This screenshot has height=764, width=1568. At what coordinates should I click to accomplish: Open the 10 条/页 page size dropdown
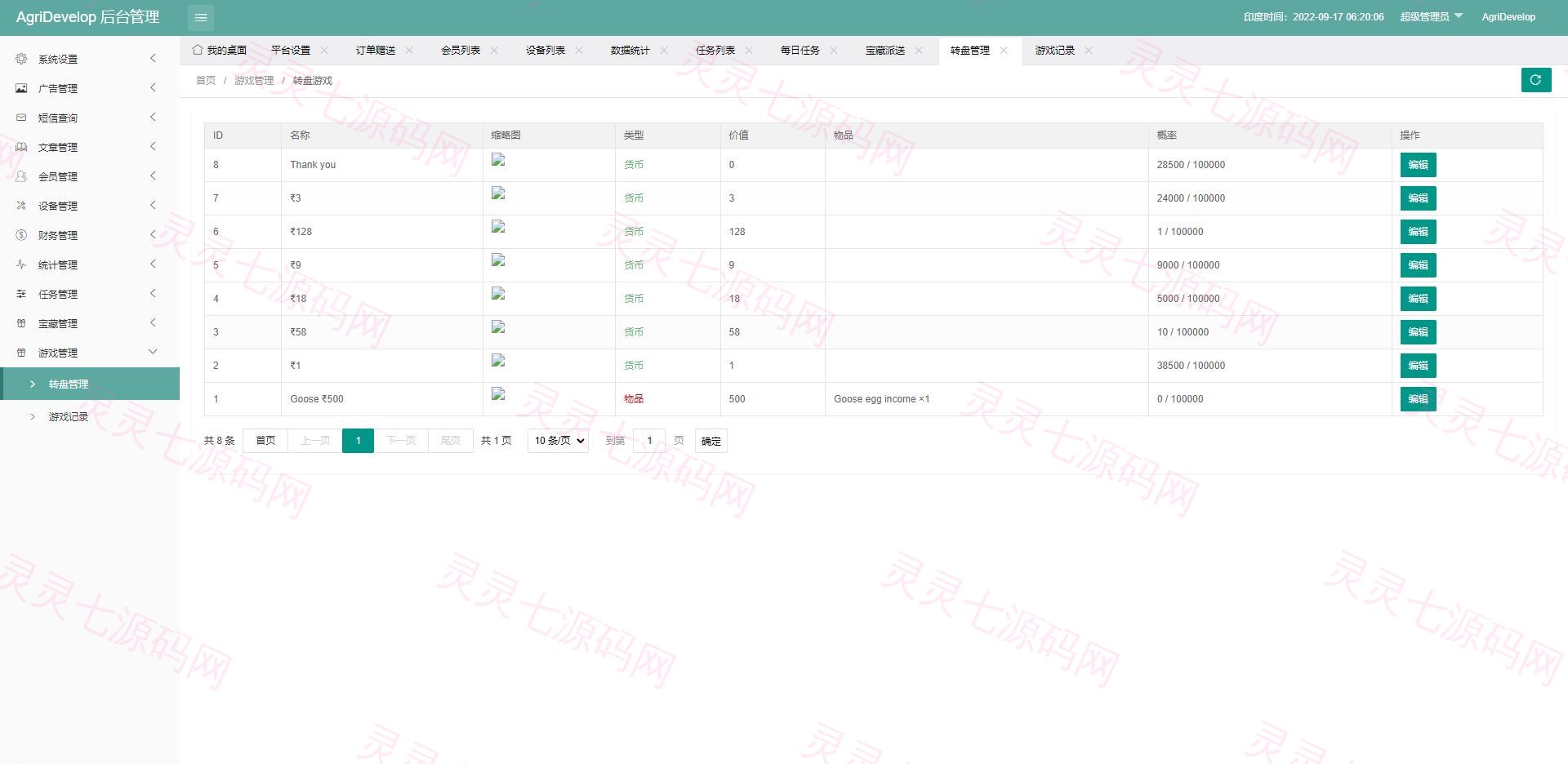559,441
